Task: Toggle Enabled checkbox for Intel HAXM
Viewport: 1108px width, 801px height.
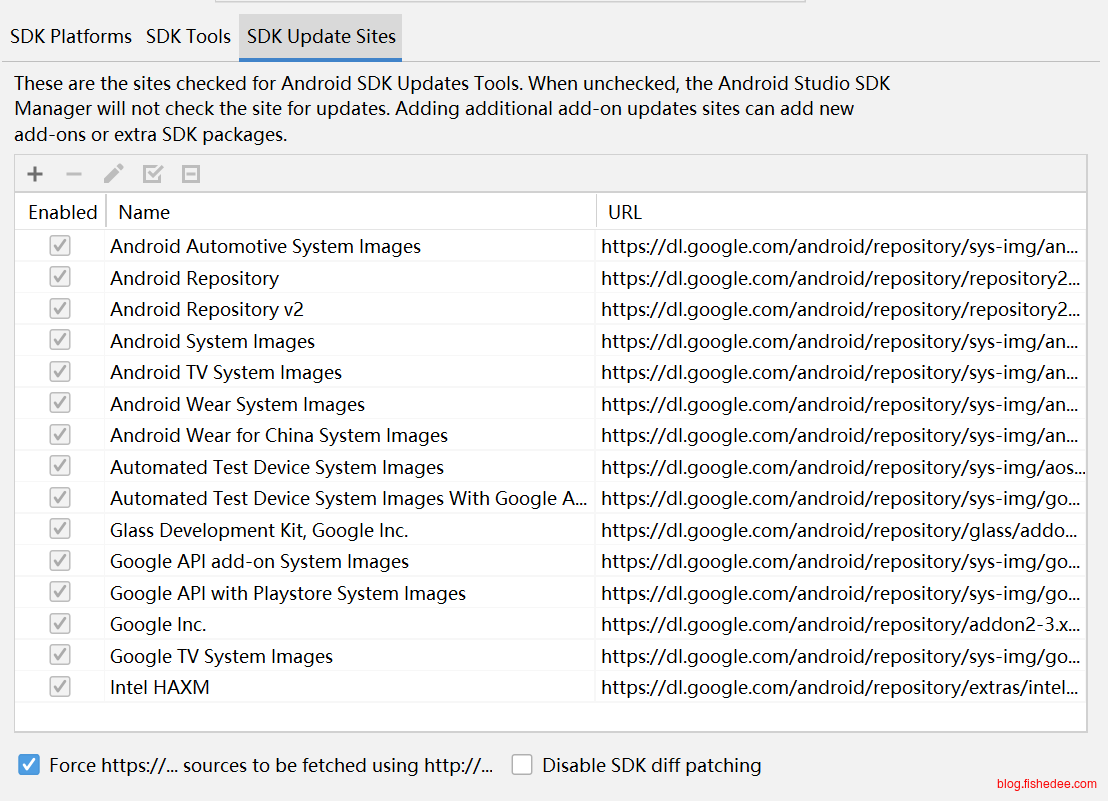Action: [60, 687]
